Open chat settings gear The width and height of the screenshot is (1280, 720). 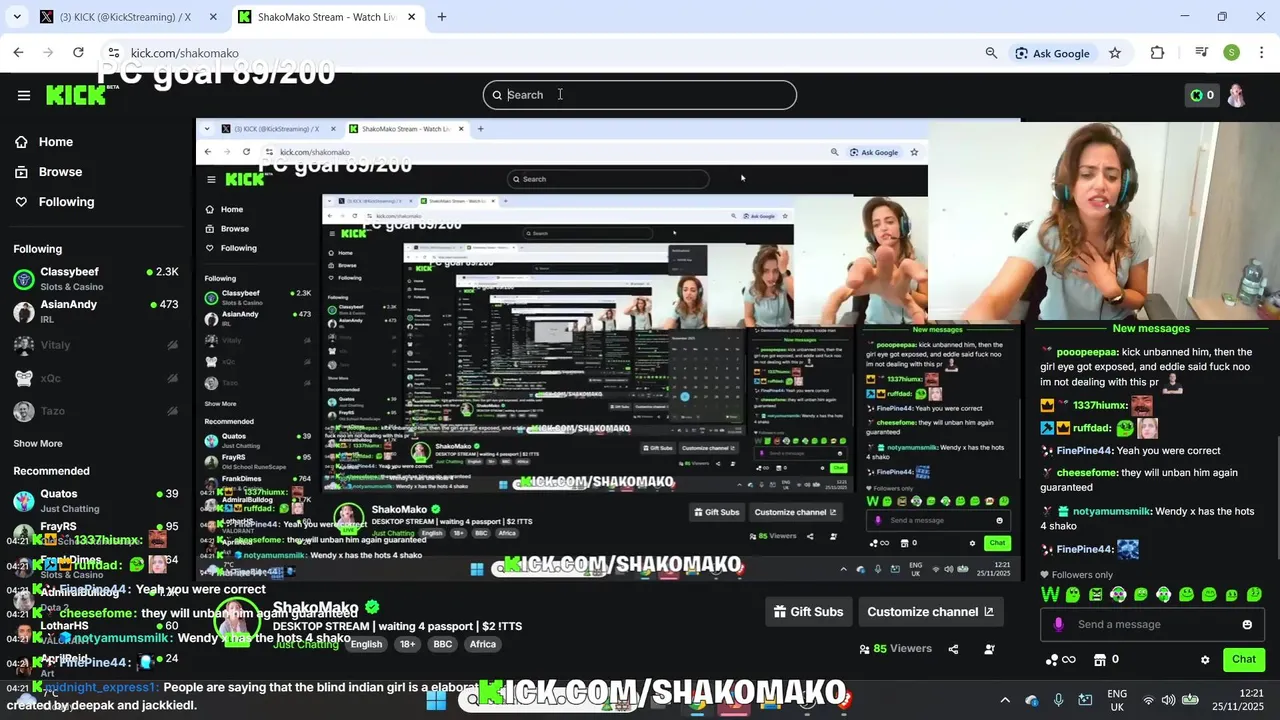(x=1205, y=660)
